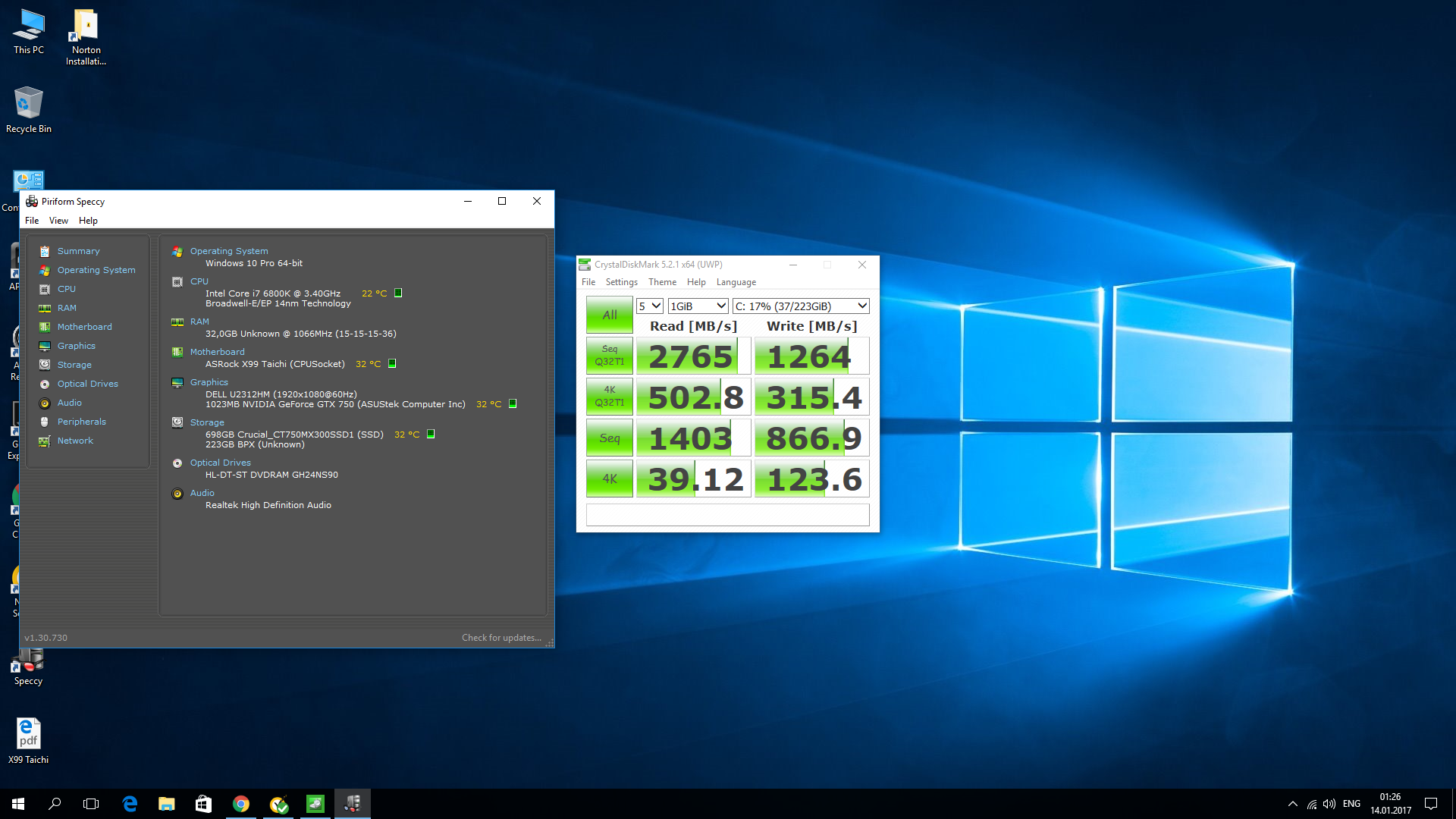The width and height of the screenshot is (1456, 819).
Task: Open the Optical Drives sidebar entry
Action: click(x=87, y=384)
